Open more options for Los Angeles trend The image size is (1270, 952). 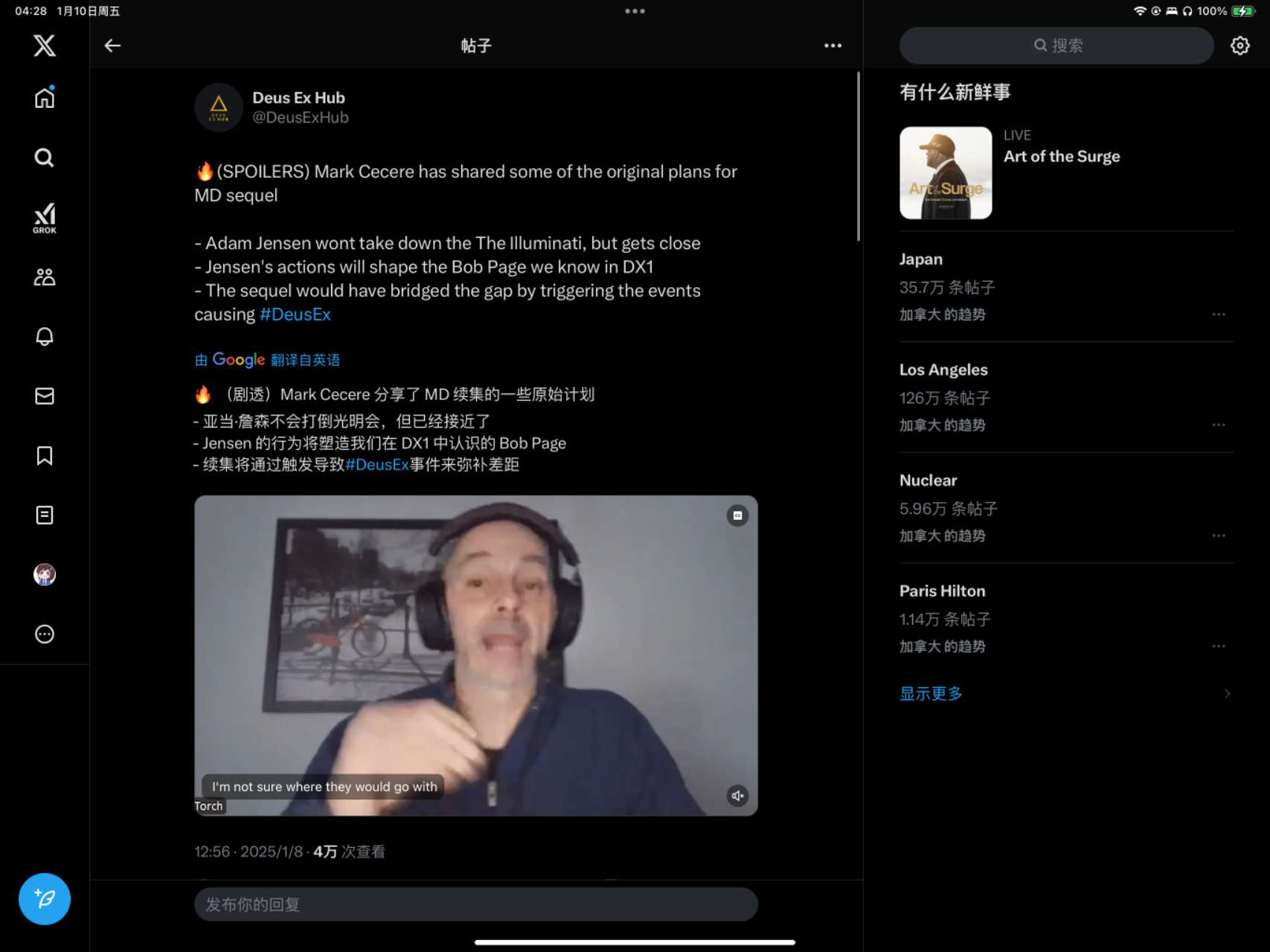1219,425
